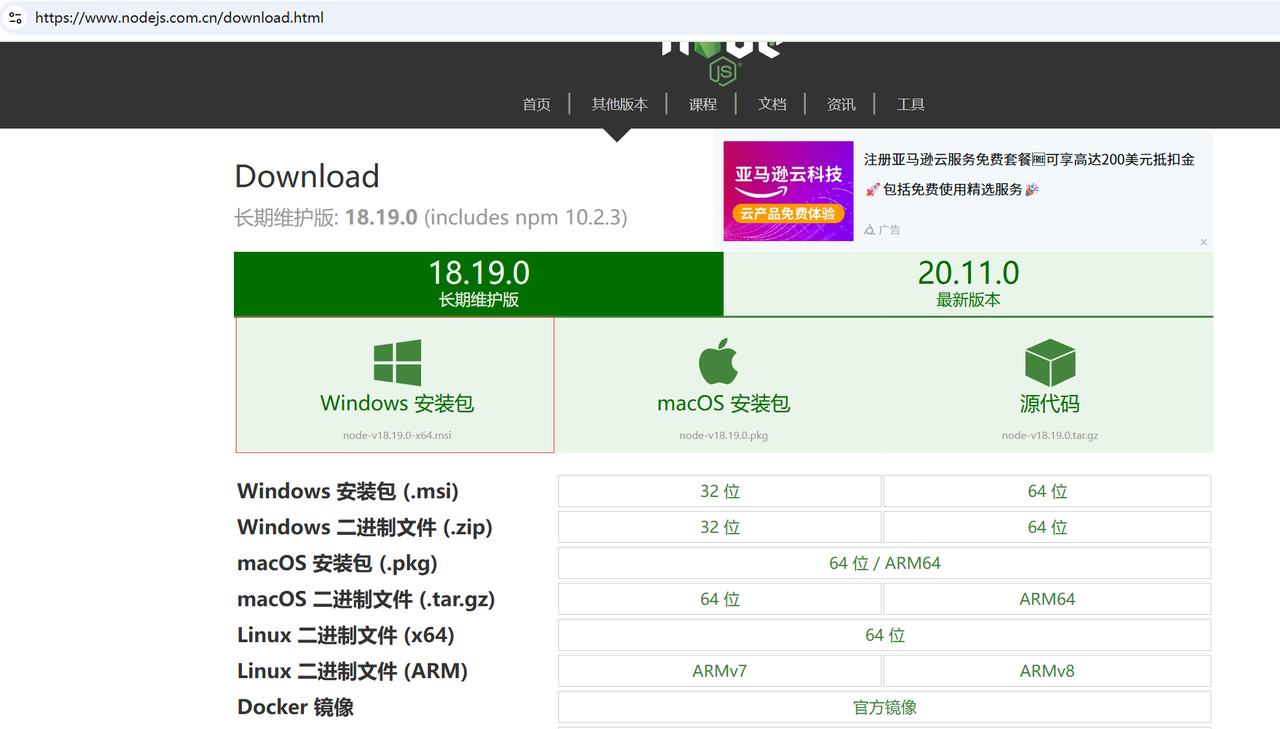Download the 32 位 Windows 二进制文件 (.zip)
The image size is (1280, 729).
pyautogui.click(x=719, y=526)
